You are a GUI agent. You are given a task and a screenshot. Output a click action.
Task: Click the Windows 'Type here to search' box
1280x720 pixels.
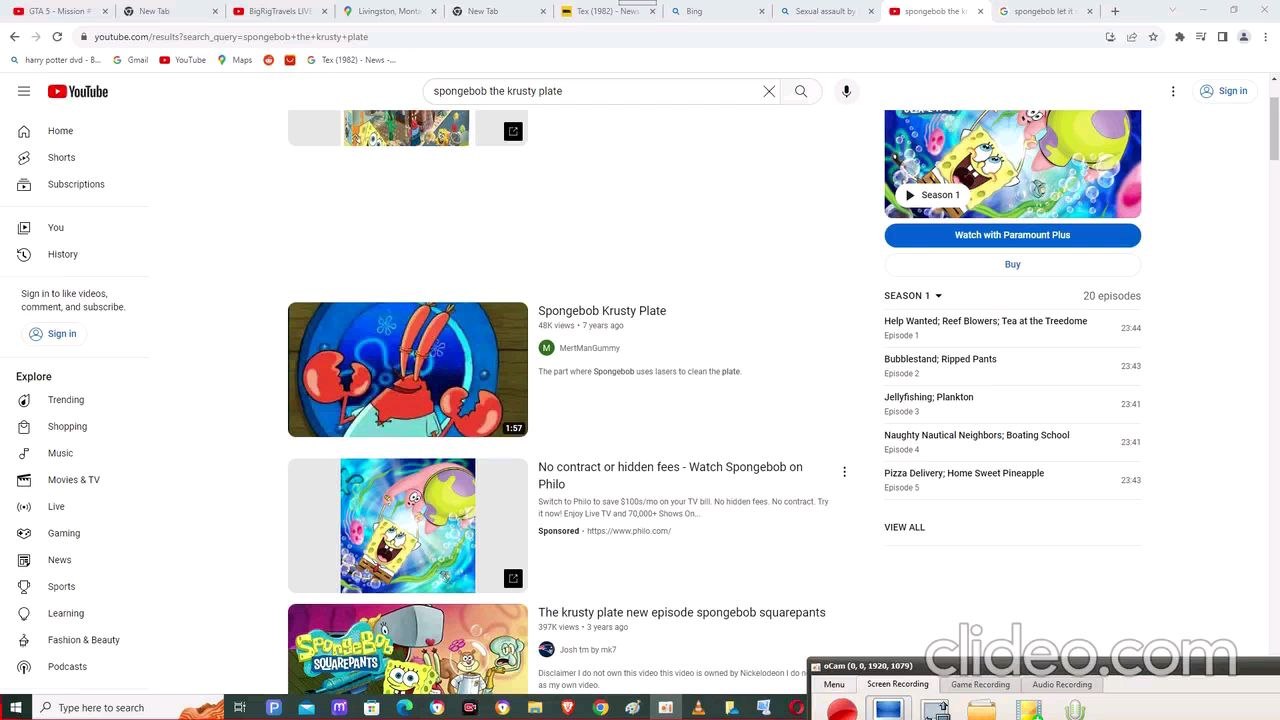tap(130, 707)
